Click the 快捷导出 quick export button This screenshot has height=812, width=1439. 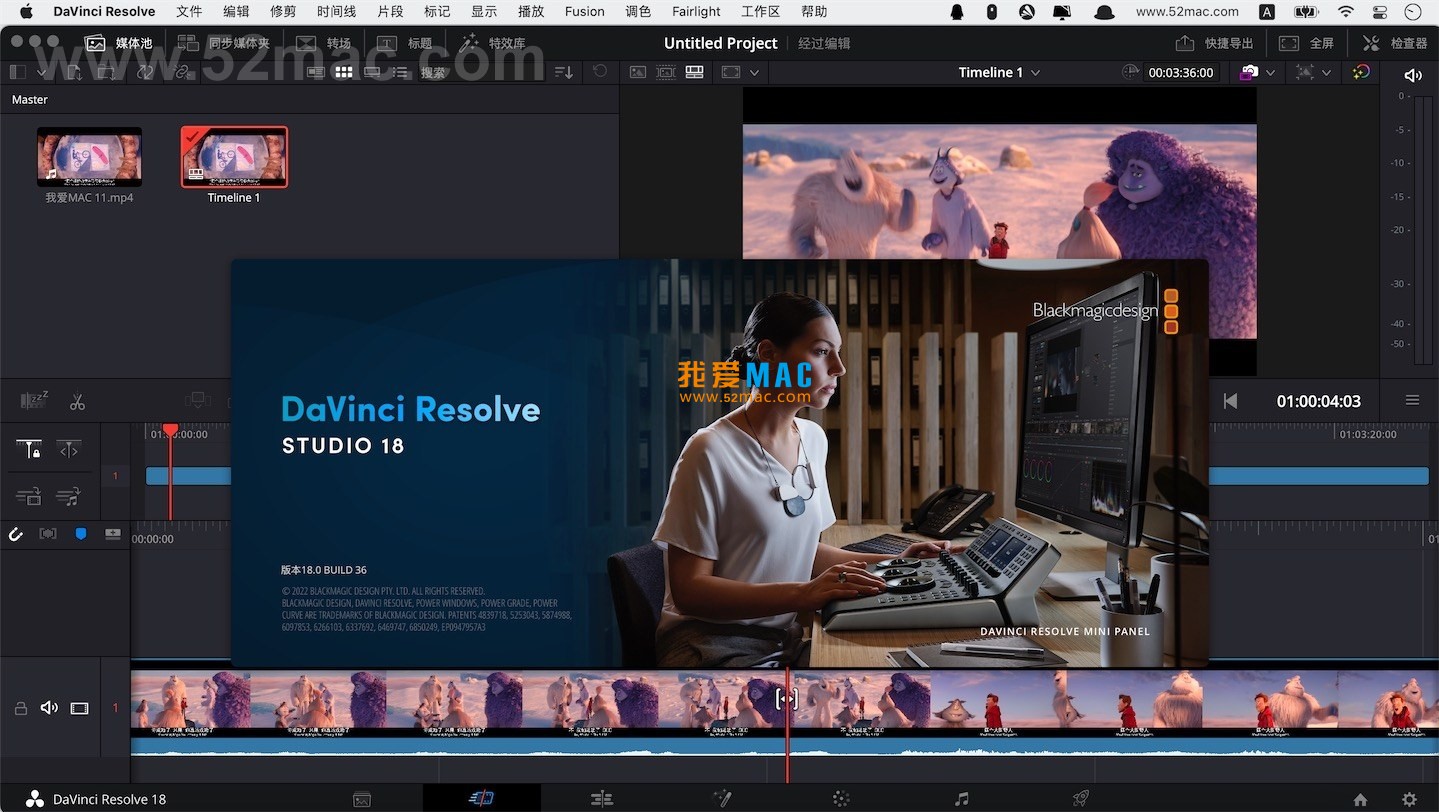(x=1214, y=43)
